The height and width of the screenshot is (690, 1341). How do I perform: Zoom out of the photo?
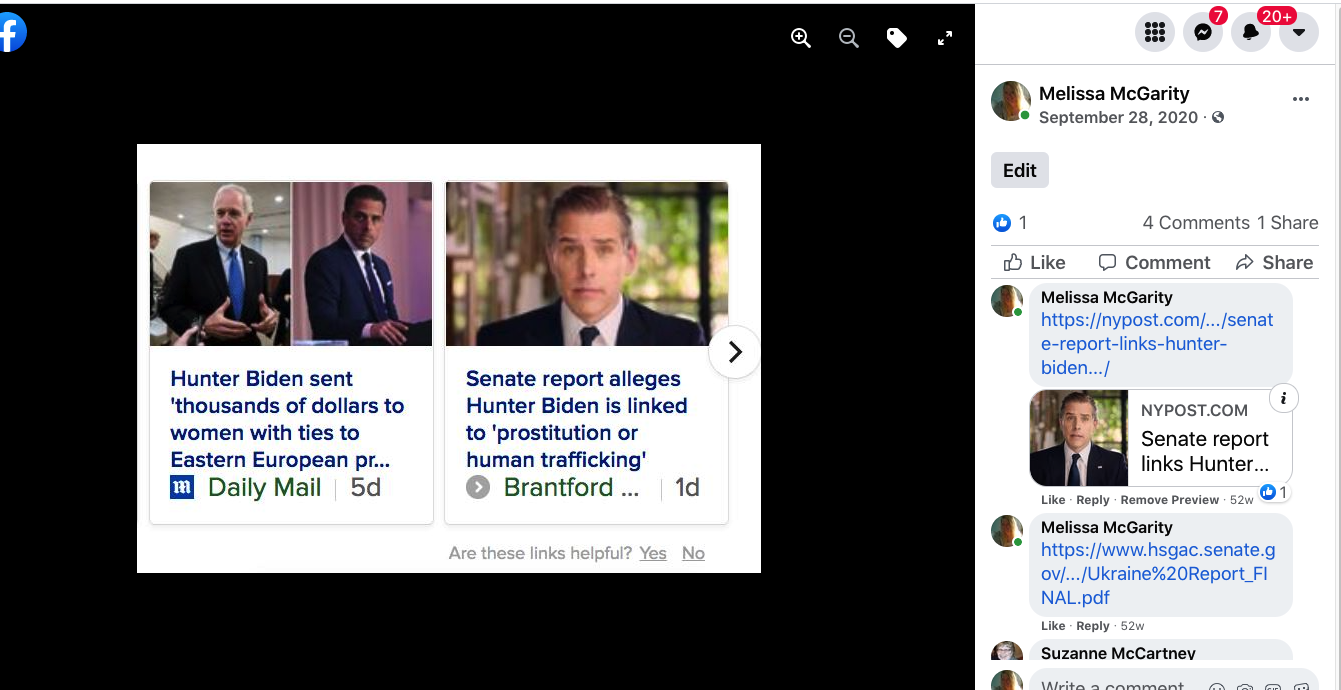pos(849,38)
